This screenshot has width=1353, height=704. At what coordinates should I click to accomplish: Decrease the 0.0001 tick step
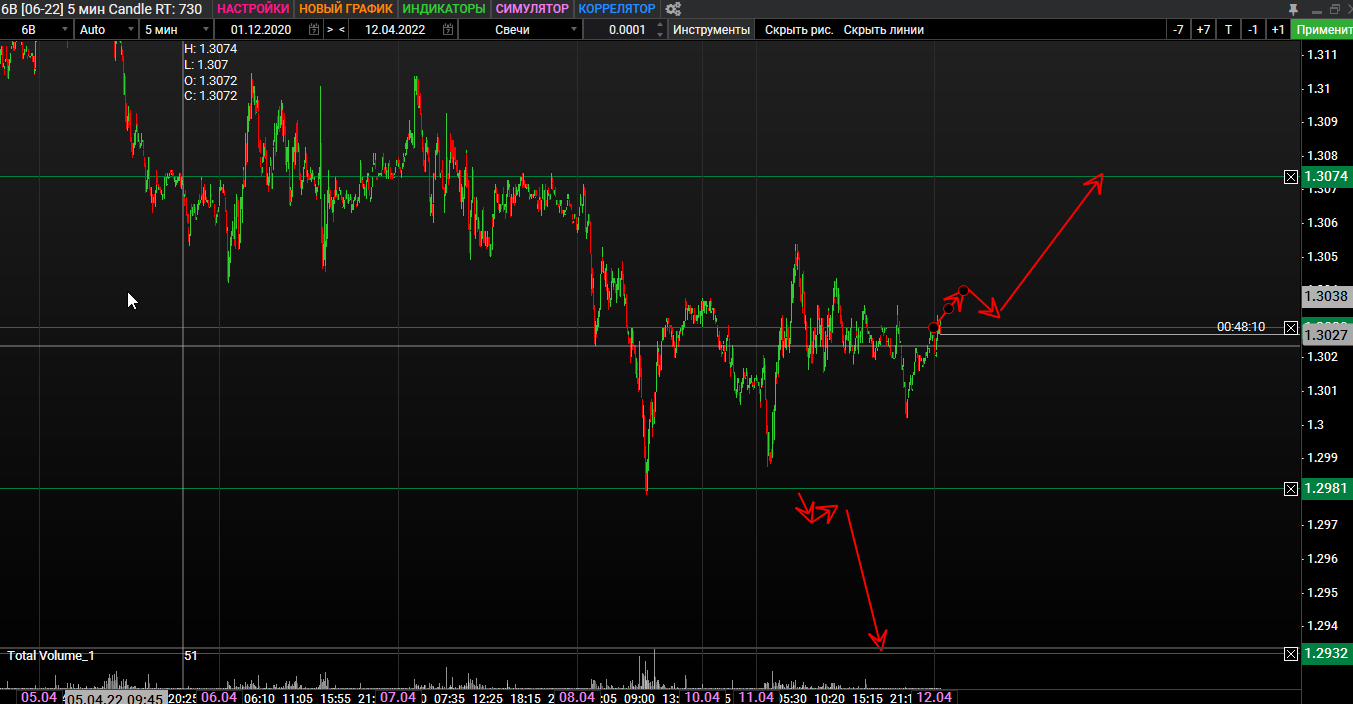click(659, 34)
